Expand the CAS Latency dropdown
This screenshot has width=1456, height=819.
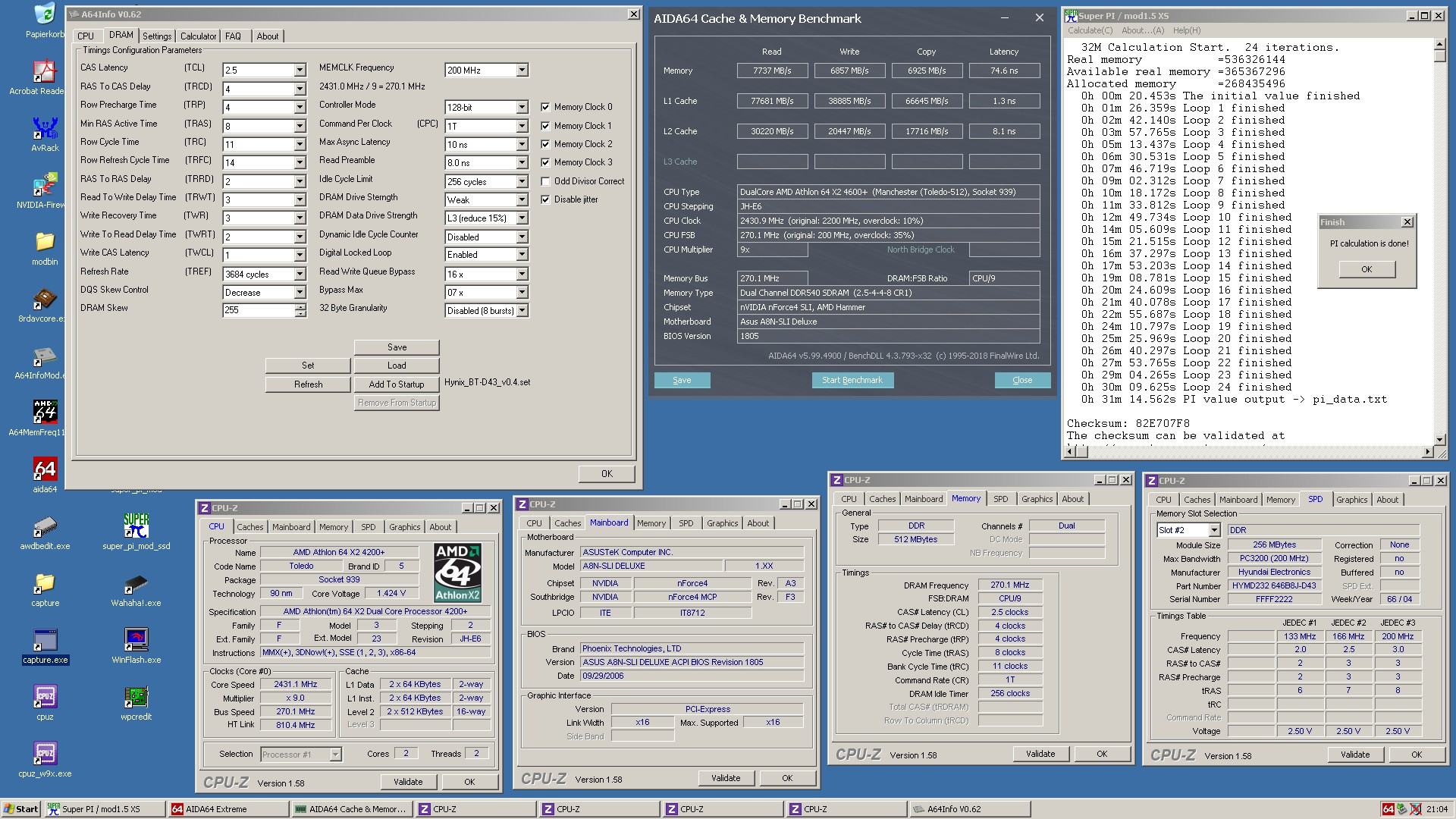[300, 70]
